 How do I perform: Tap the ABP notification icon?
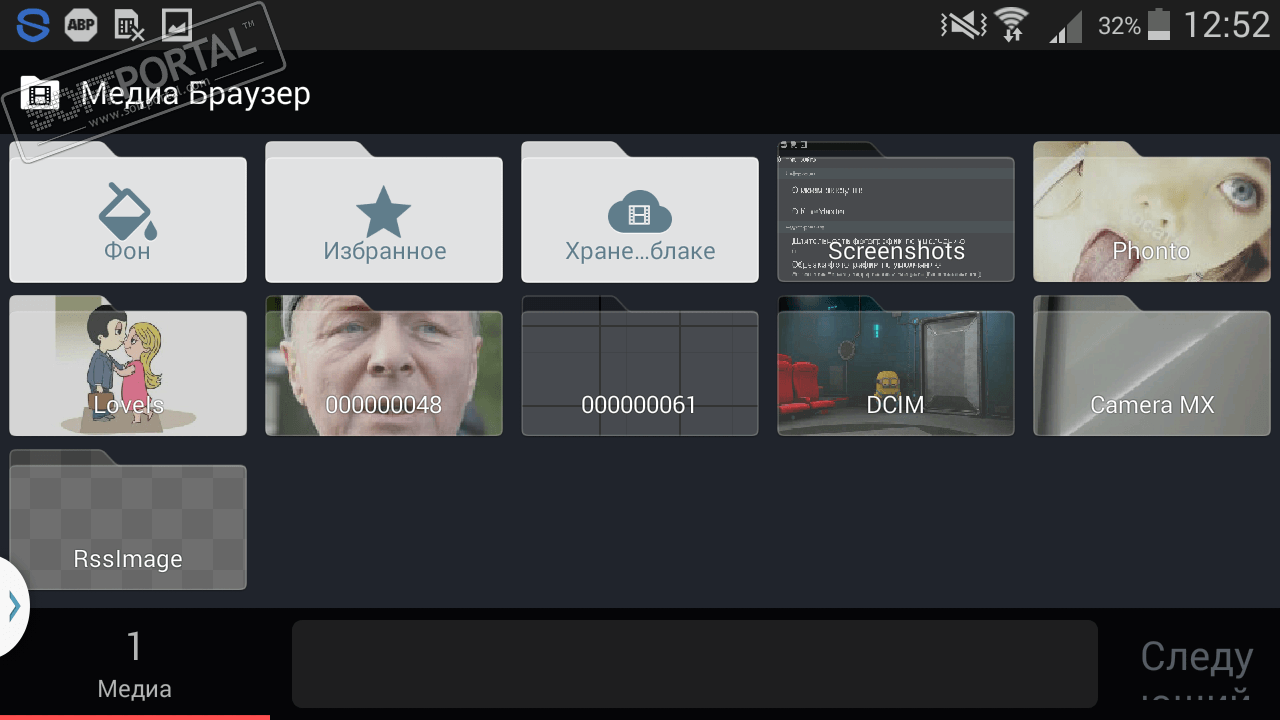point(81,25)
